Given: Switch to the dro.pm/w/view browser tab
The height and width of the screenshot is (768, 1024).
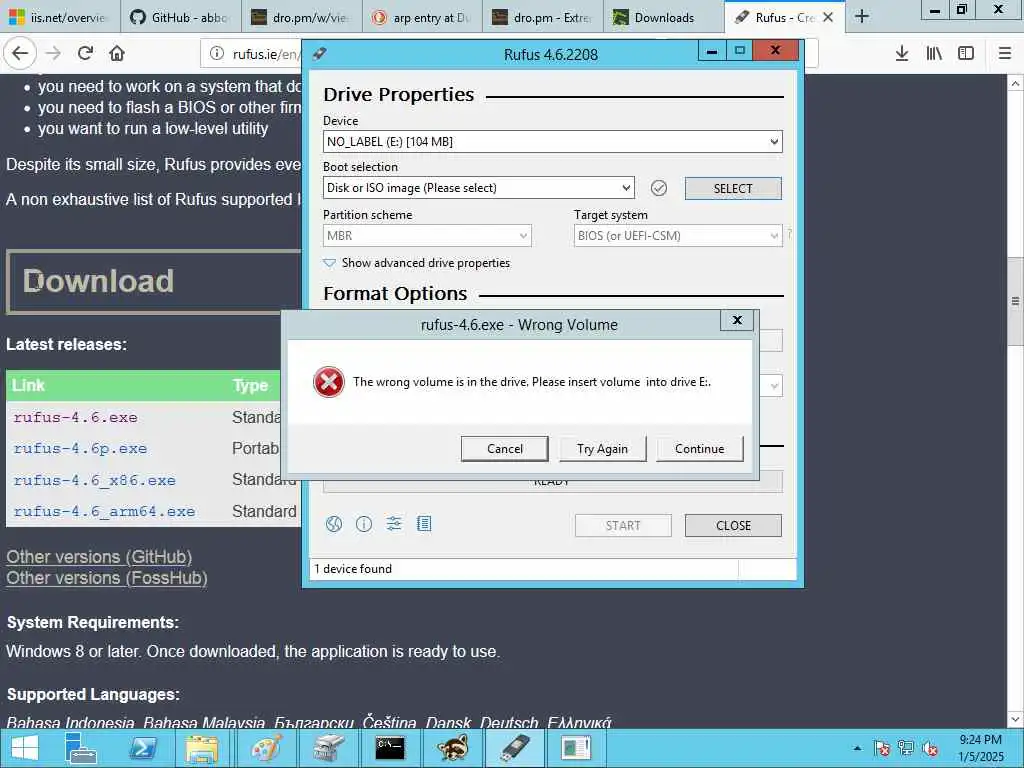Looking at the screenshot, I should (x=302, y=18).
